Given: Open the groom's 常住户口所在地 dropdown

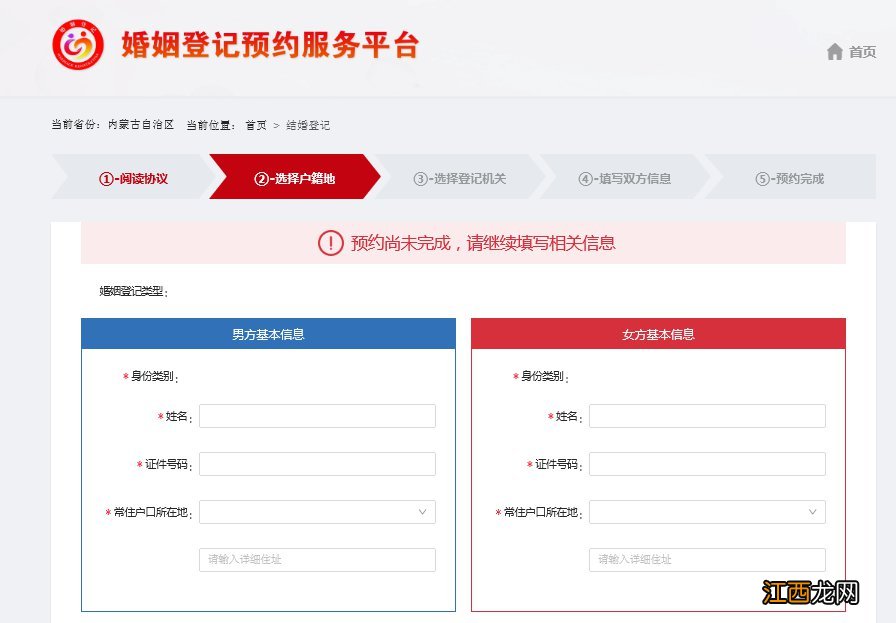Looking at the screenshot, I should [317, 511].
